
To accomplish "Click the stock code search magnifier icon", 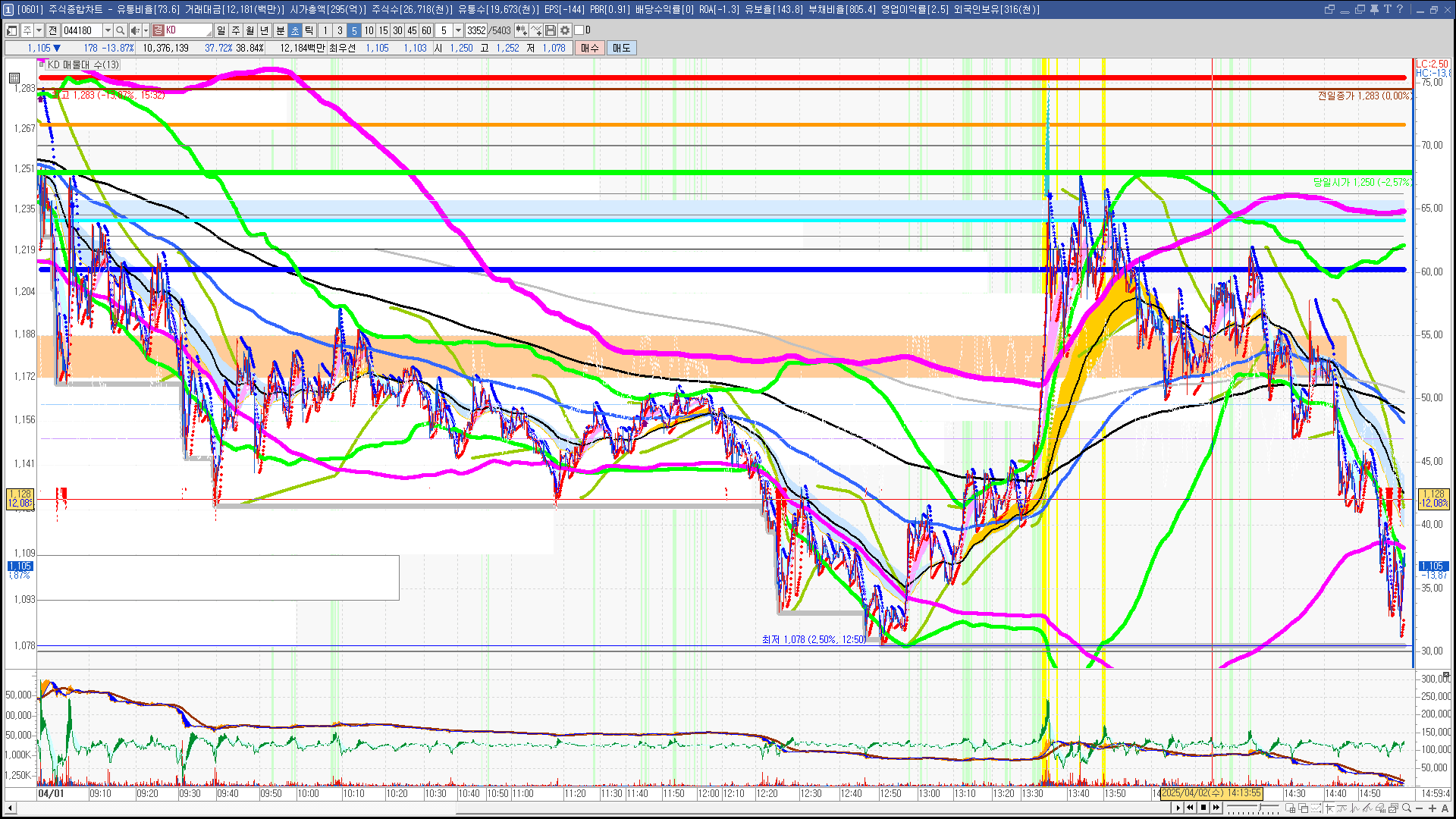I will pyautogui.click(x=120, y=30).
